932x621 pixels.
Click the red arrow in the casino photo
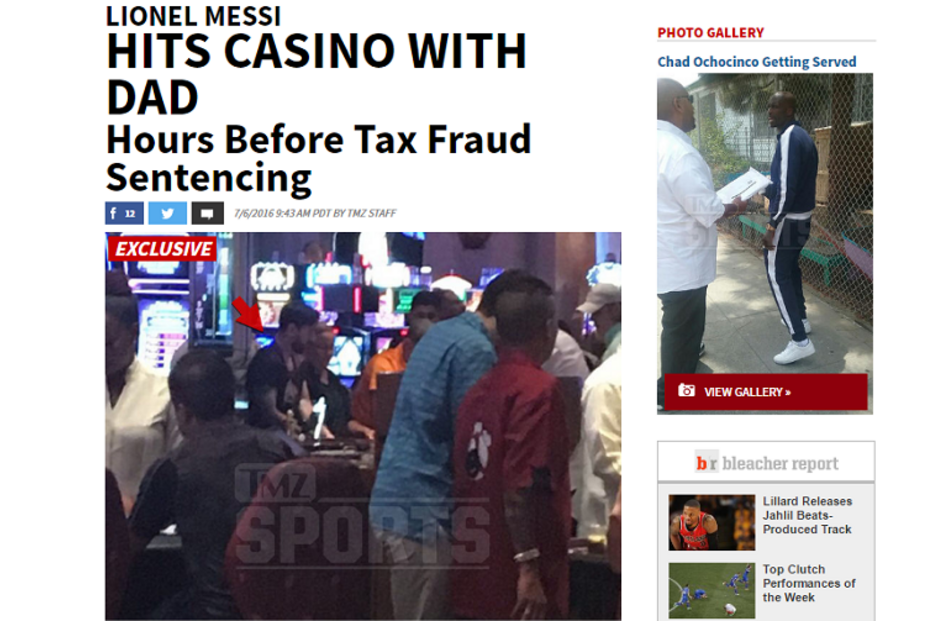(248, 314)
